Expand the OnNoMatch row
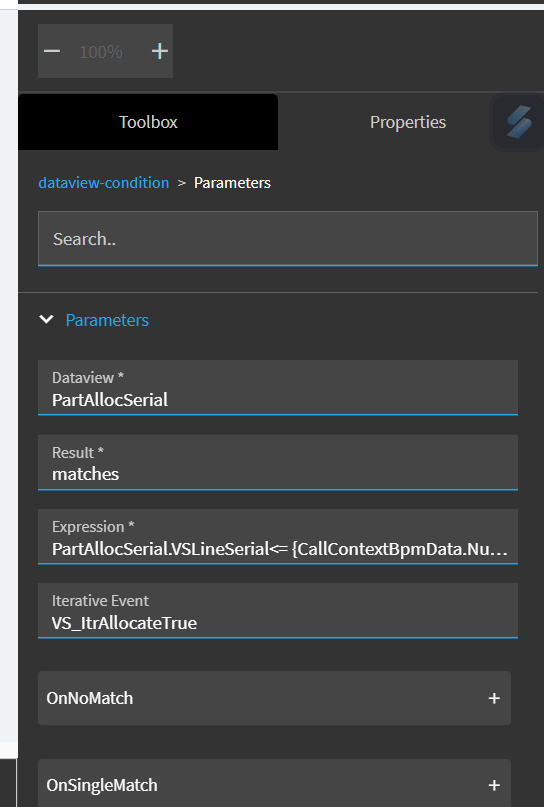 pos(274,698)
